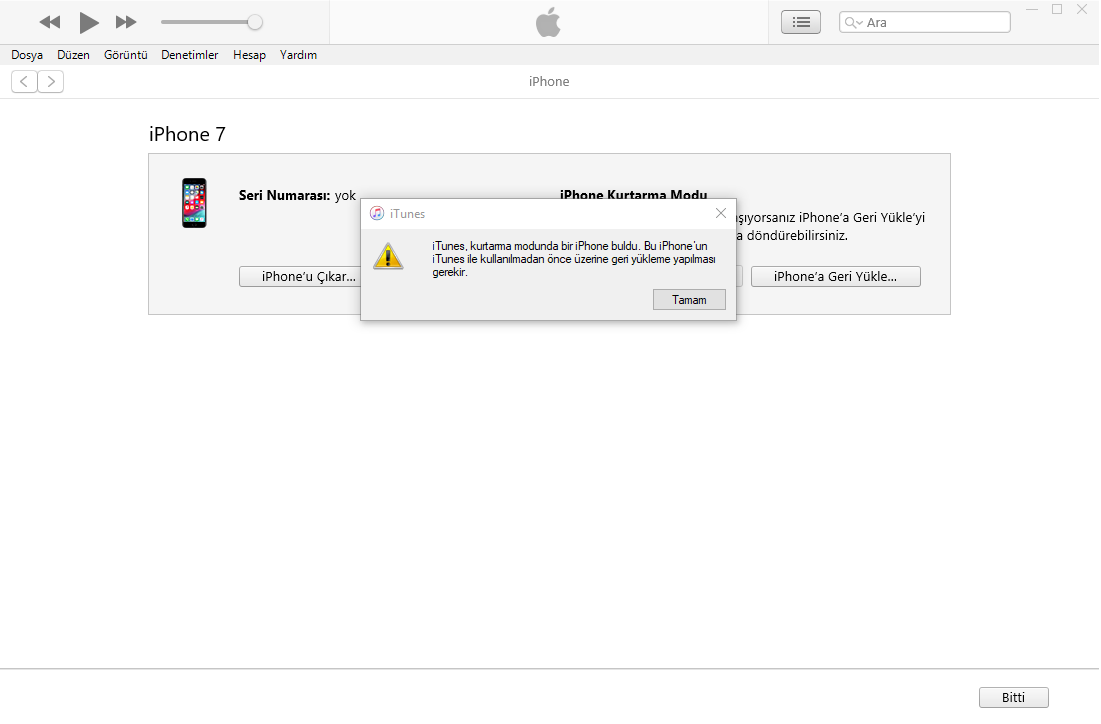Open the Denetimler menu

click(190, 55)
